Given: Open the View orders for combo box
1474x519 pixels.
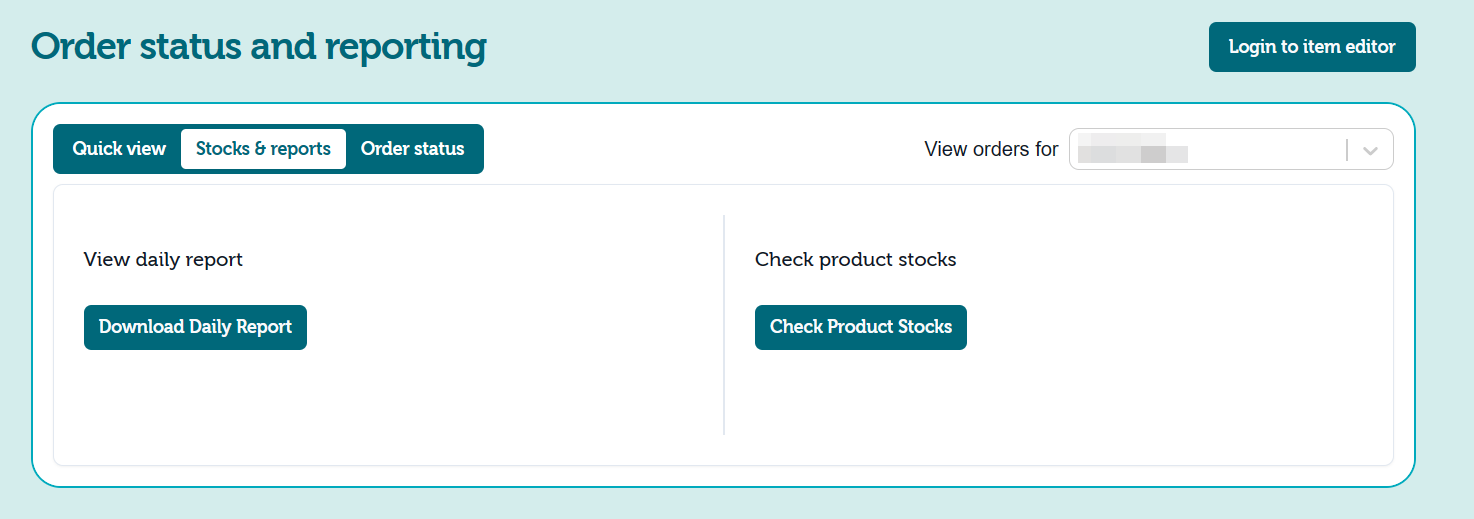Looking at the screenshot, I should tap(1231, 149).
